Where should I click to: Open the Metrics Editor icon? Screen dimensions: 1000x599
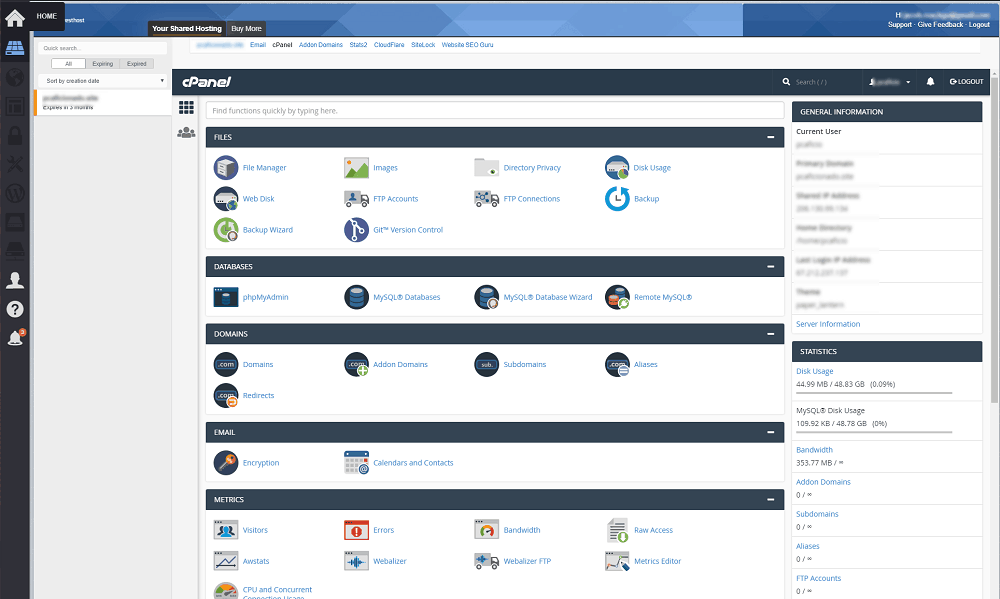click(617, 561)
